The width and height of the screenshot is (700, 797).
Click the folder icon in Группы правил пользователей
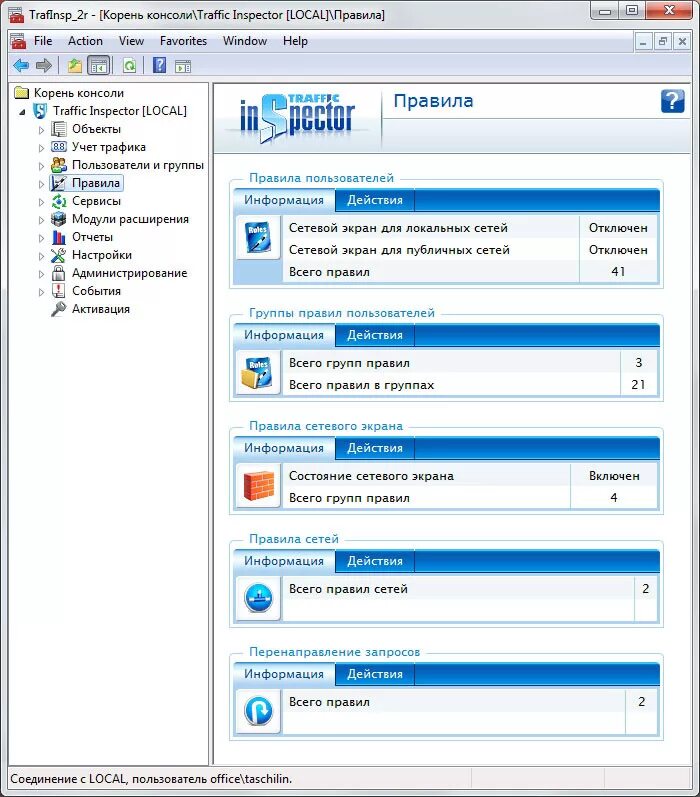257,373
